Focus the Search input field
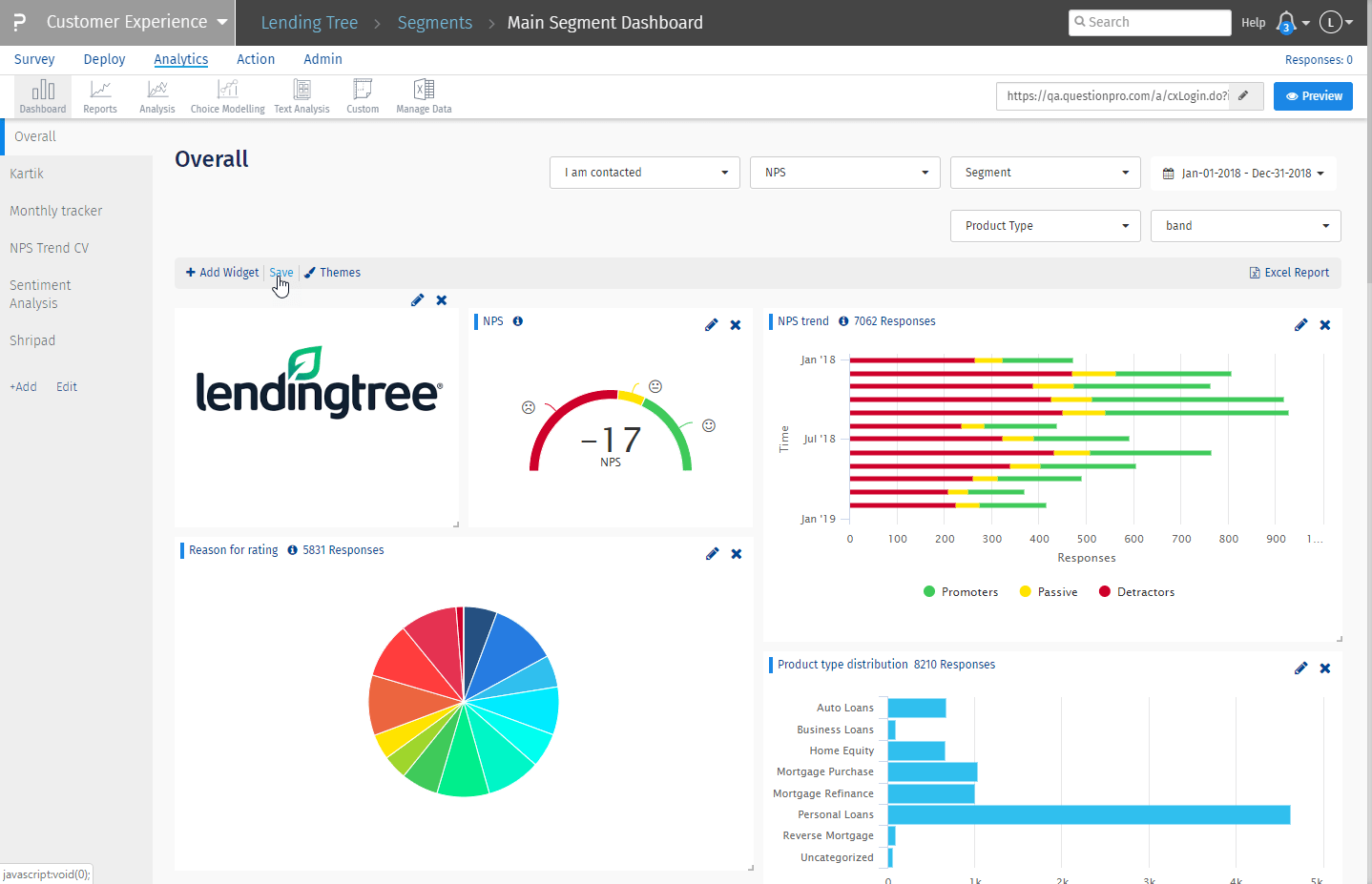Viewport: 1372px width, 884px height. click(1150, 22)
